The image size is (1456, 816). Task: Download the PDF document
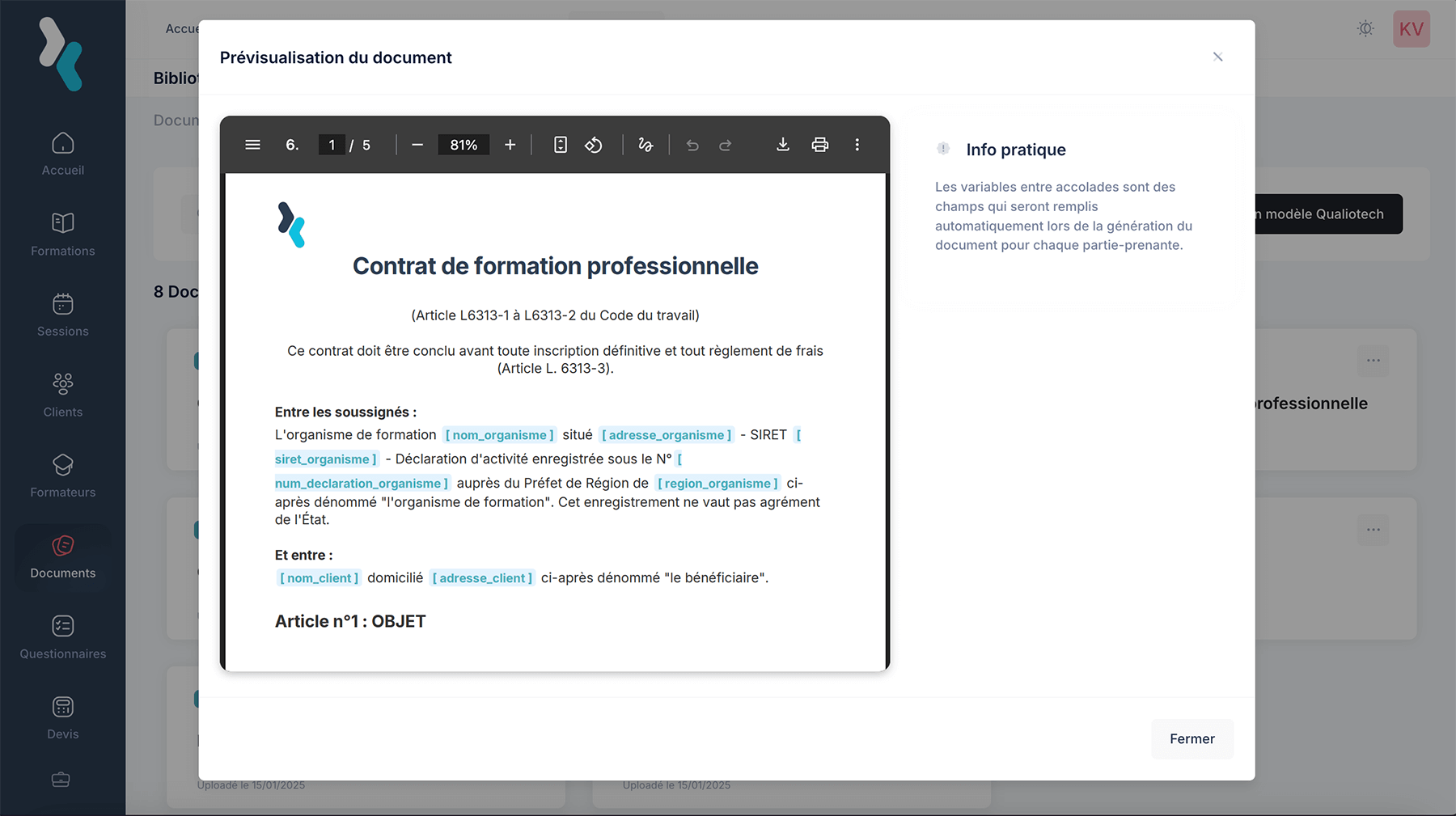click(782, 145)
